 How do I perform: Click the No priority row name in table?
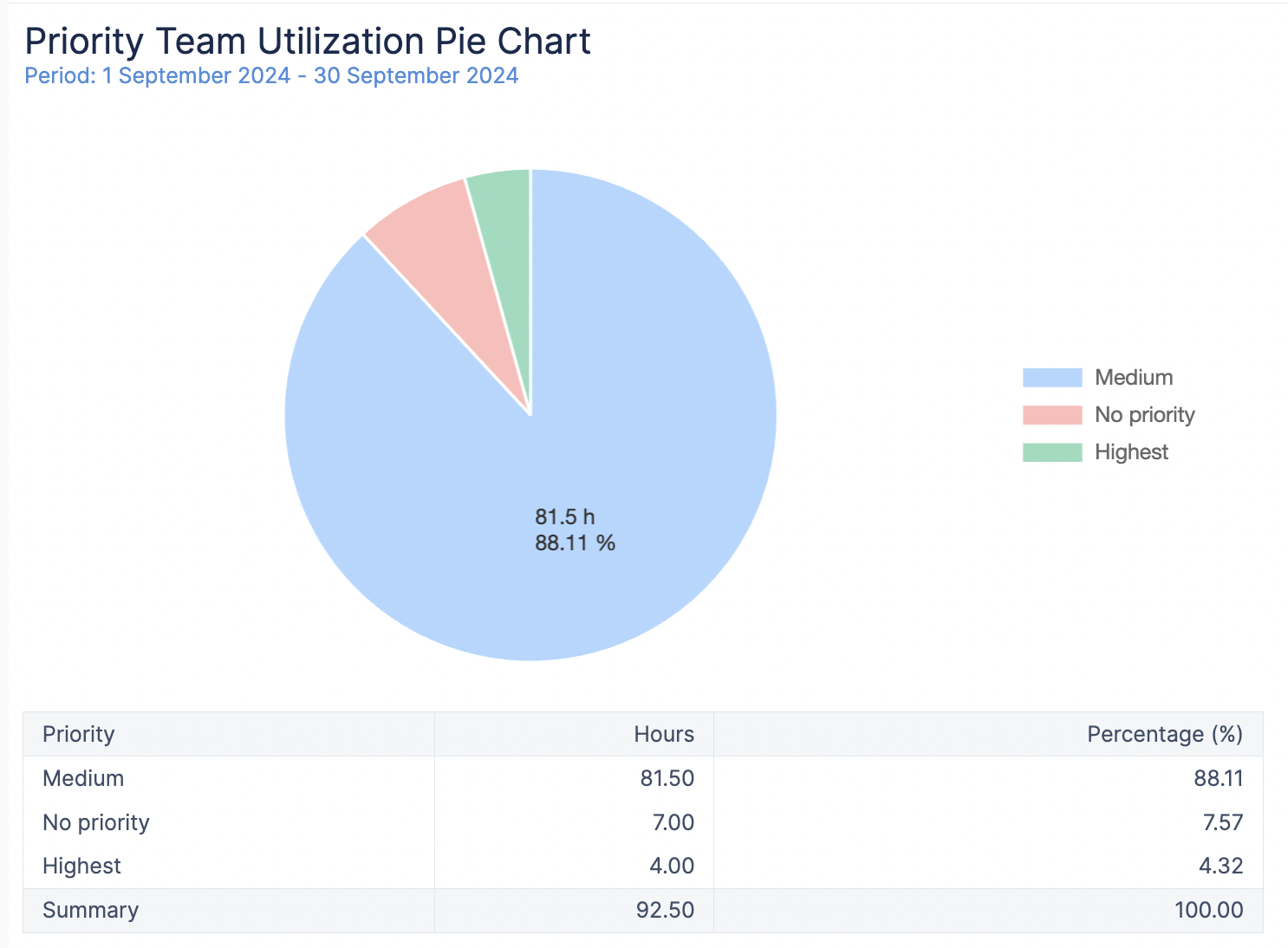tap(96, 822)
